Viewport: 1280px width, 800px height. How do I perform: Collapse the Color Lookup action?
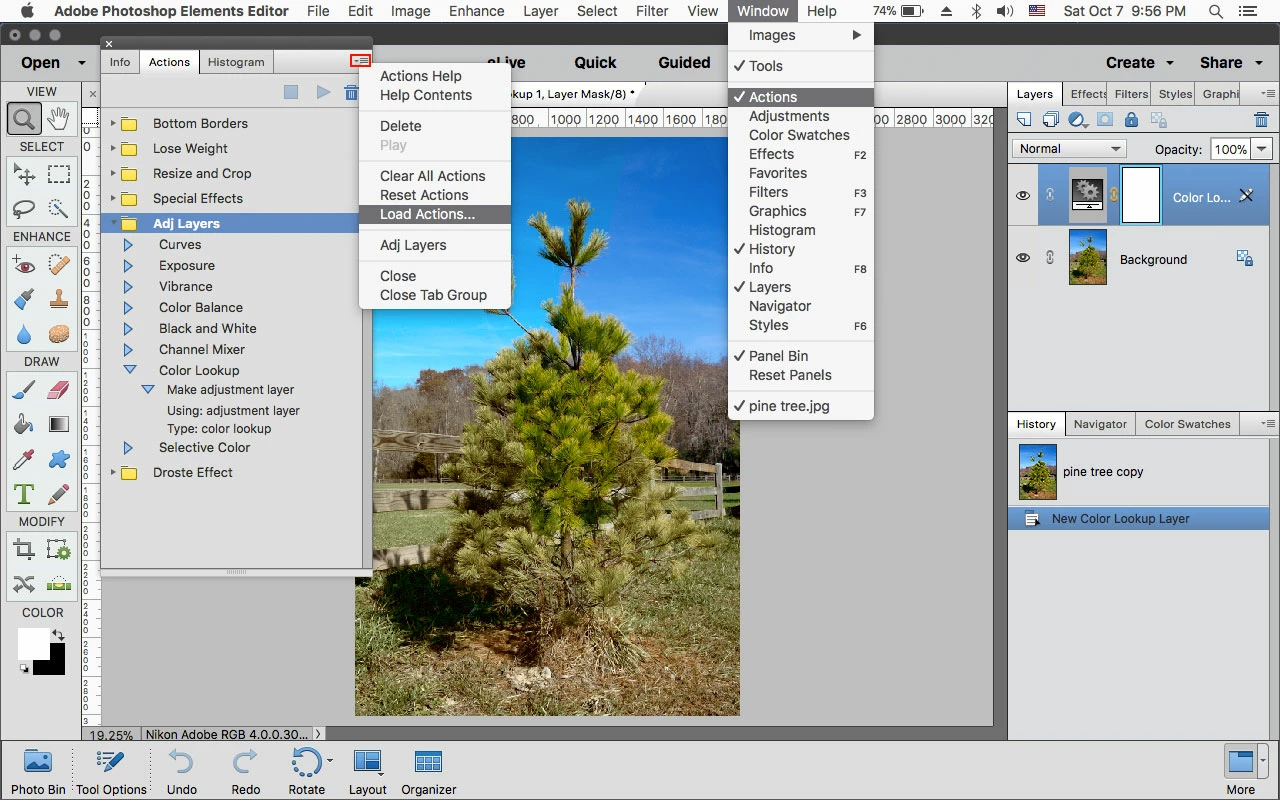point(129,370)
